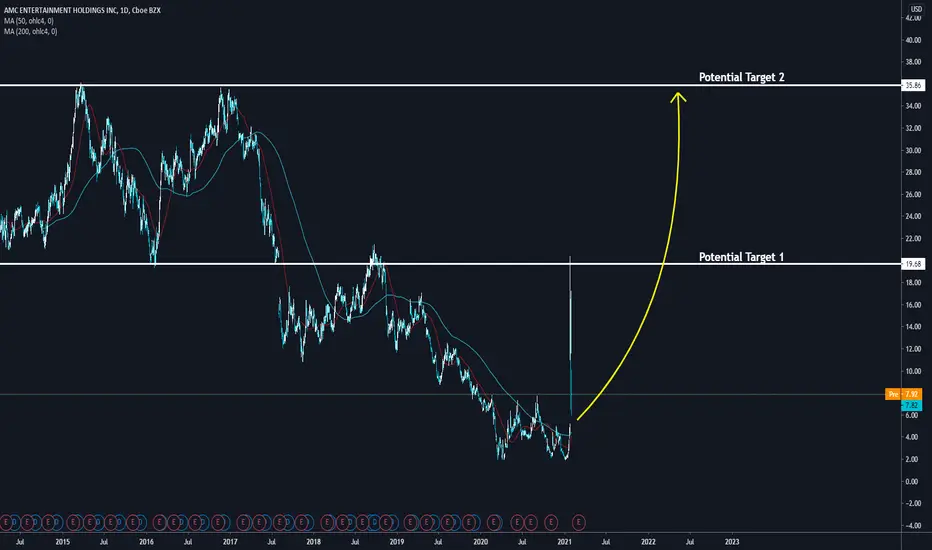Click the earnings marker just right of 2020
This screenshot has height=550, width=932.
tap(493, 523)
